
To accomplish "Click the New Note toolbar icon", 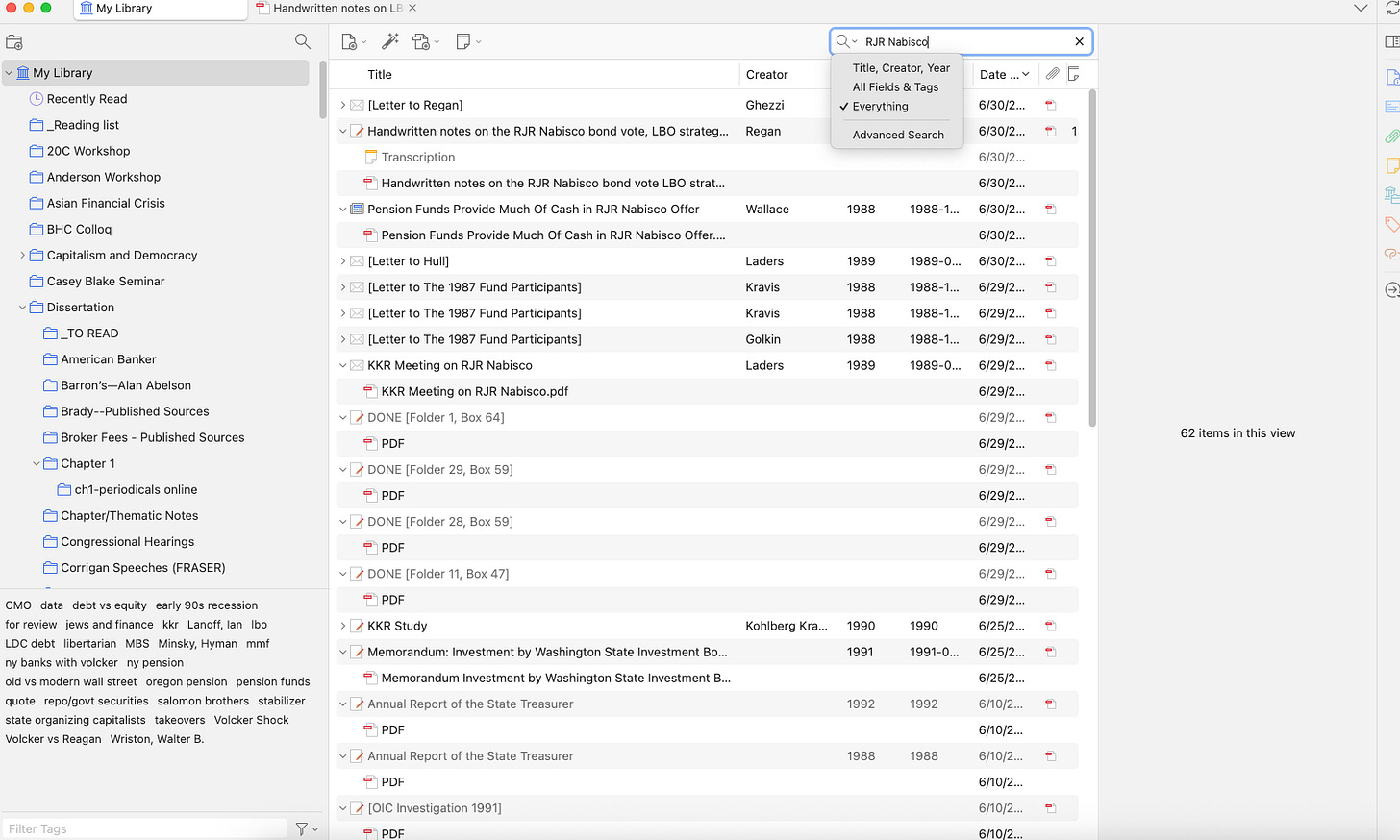I will coord(467,41).
